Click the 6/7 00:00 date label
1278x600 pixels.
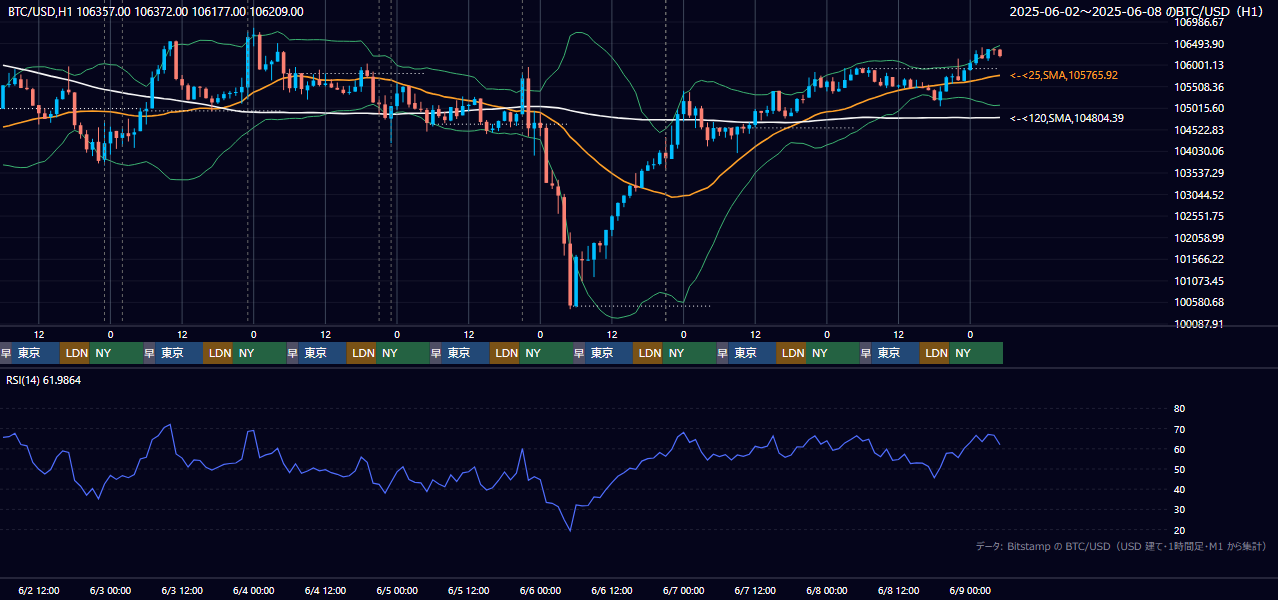tap(684, 591)
